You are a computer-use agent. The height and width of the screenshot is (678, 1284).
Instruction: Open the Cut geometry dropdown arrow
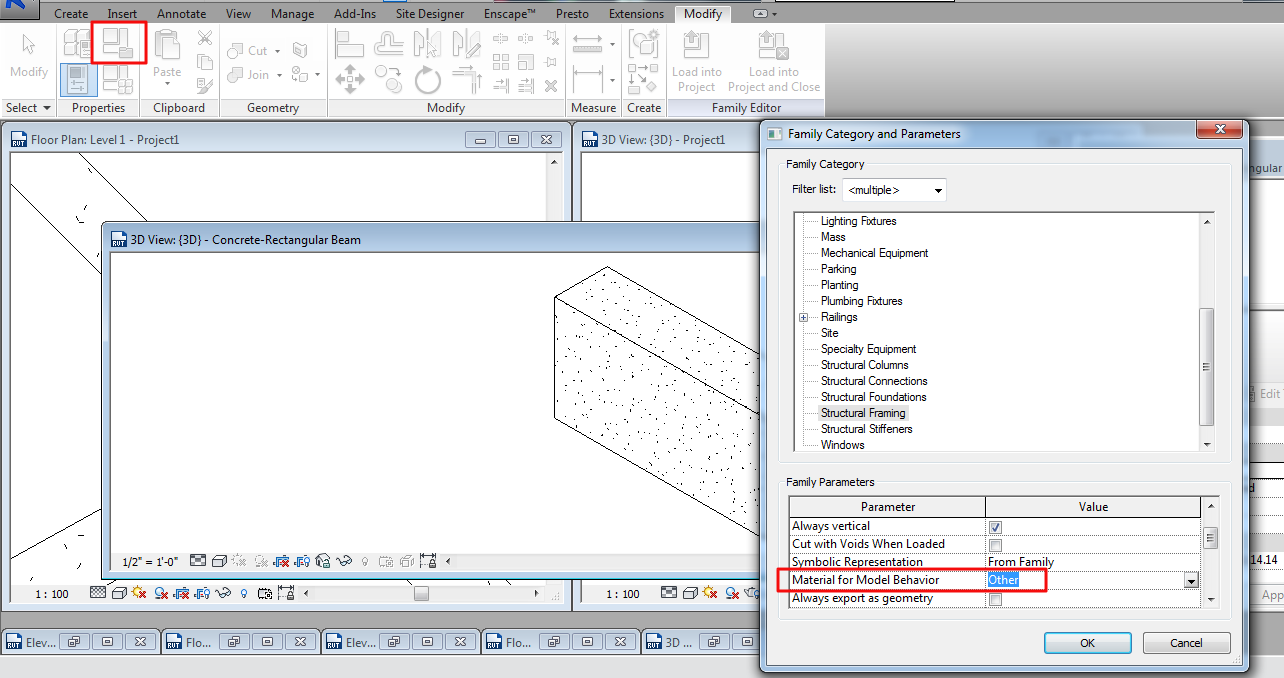pyautogui.click(x=277, y=50)
